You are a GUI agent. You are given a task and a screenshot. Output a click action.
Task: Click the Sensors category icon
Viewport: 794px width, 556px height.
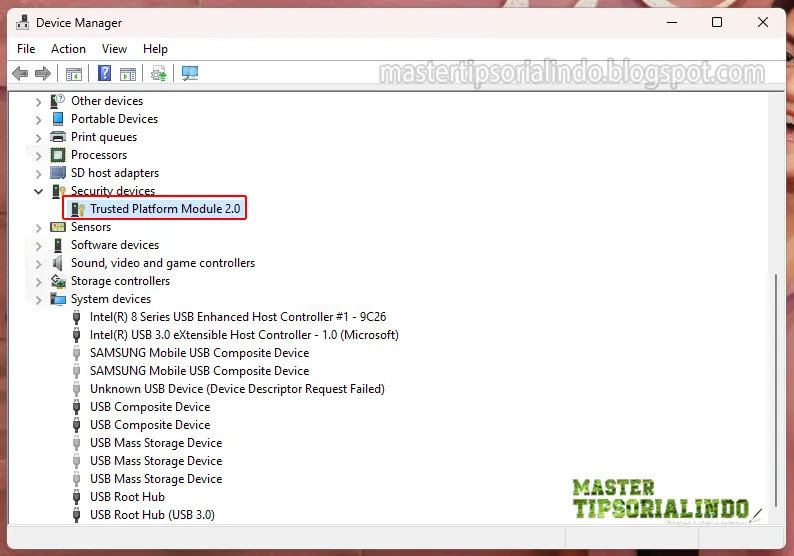point(58,227)
